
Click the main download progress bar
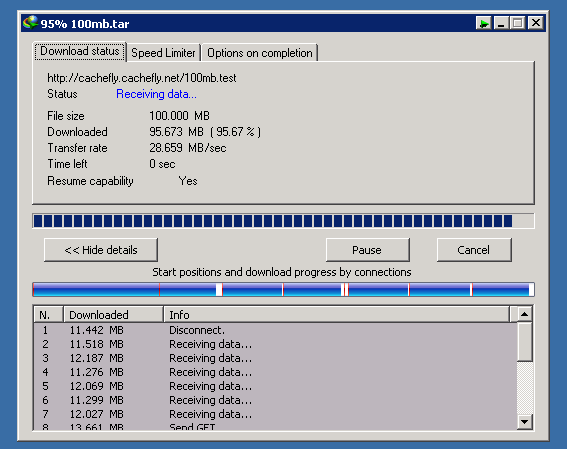click(283, 221)
